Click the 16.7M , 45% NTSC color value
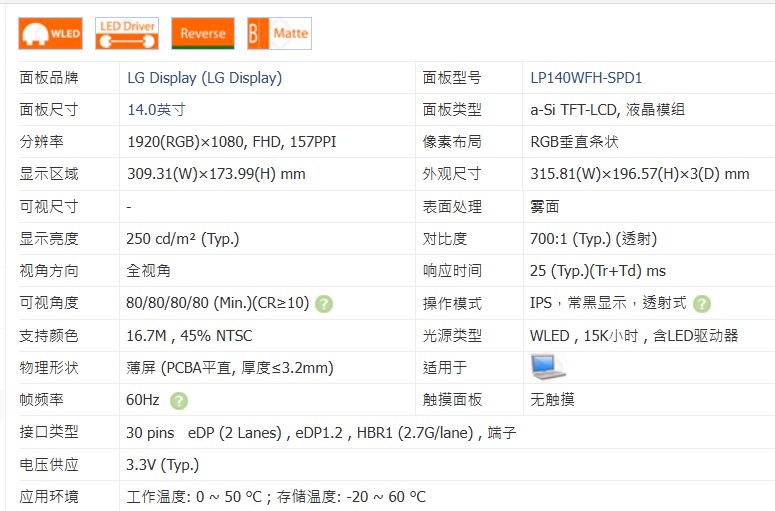775x511 pixels. [x=189, y=336]
